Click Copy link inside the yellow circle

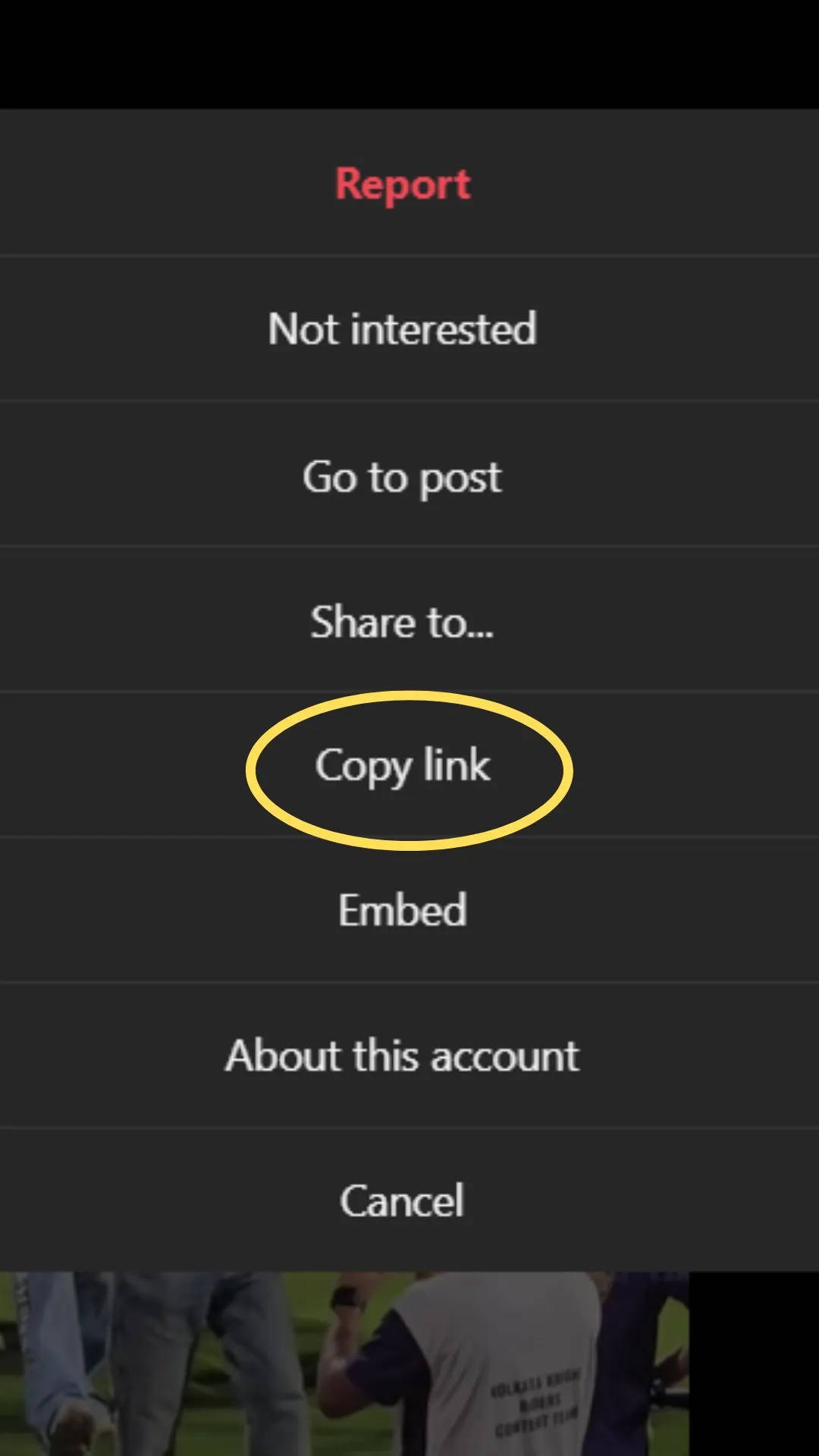point(403,766)
